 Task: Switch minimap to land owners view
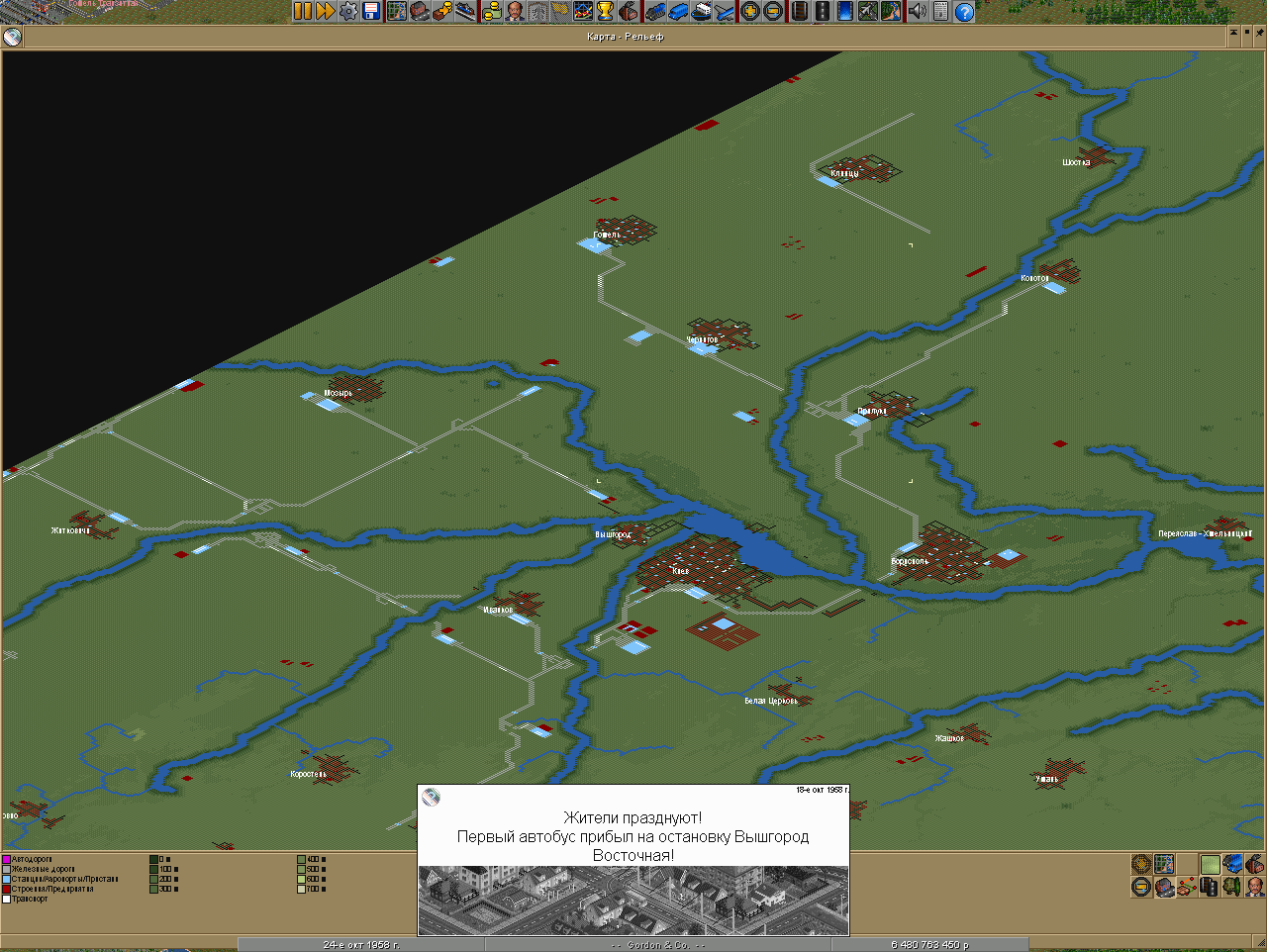tap(1254, 886)
